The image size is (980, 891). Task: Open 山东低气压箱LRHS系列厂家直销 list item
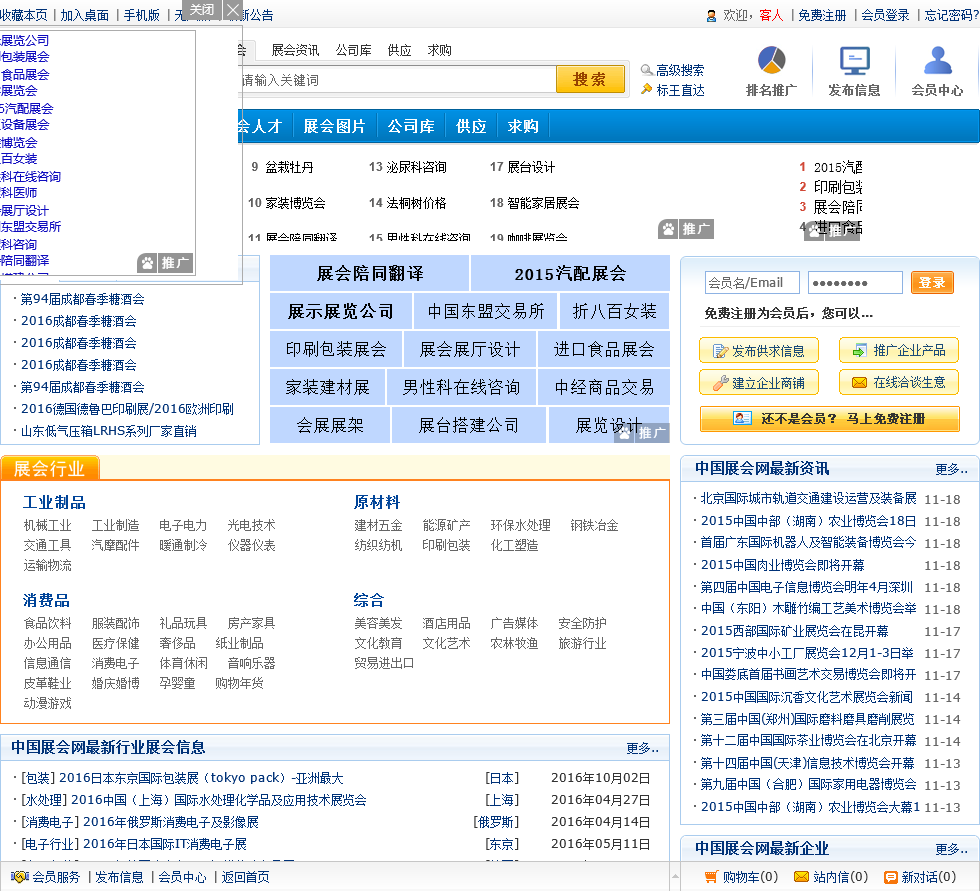point(109,431)
